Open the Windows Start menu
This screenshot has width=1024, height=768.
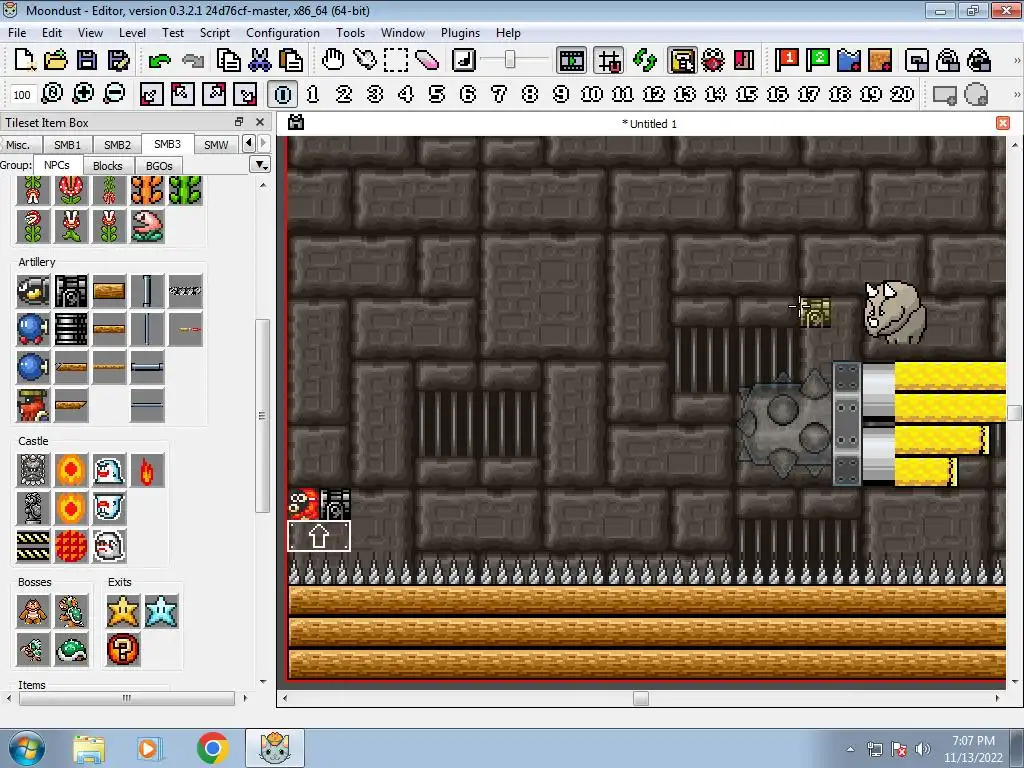tap(25, 748)
